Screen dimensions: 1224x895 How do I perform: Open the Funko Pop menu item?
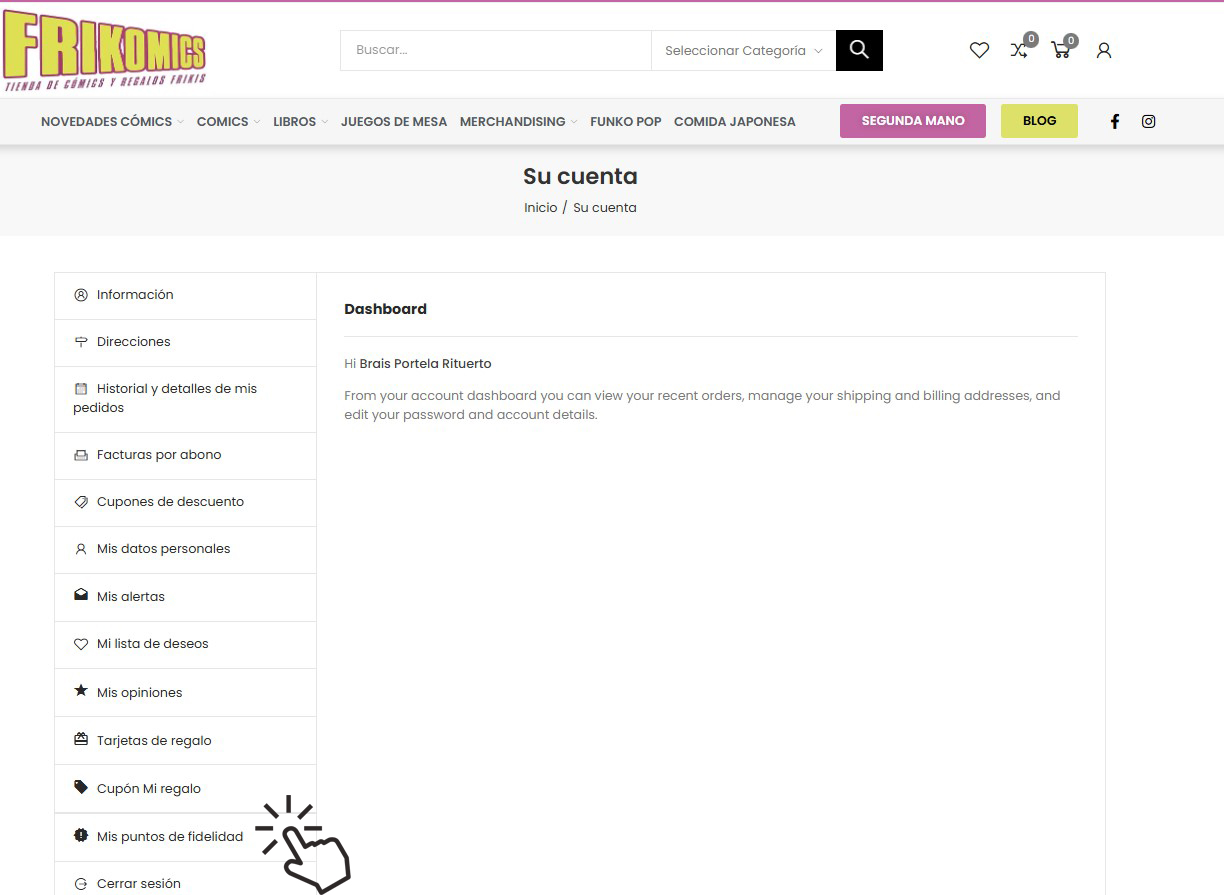[x=626, y=121]
